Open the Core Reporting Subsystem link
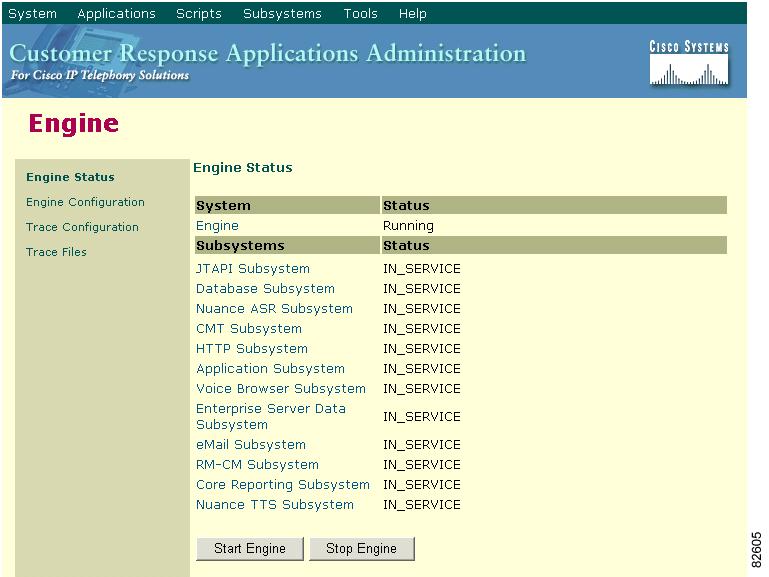Image resolution: width=769 pixels, height=577 pixels. pyautogui.click(x=282, y=485)
